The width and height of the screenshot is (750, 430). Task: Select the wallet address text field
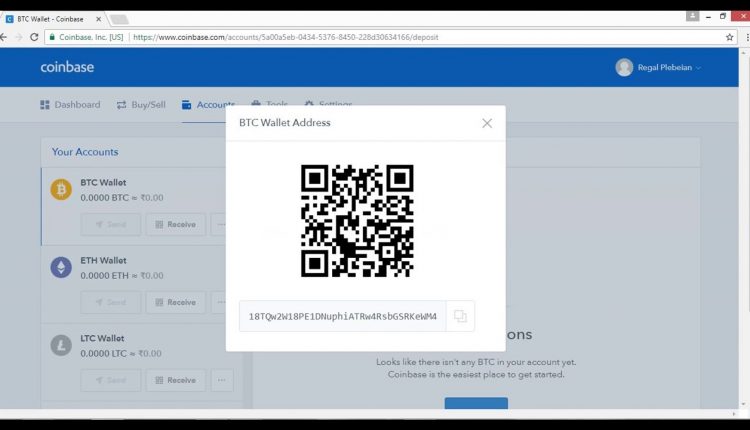click(342, 316)
